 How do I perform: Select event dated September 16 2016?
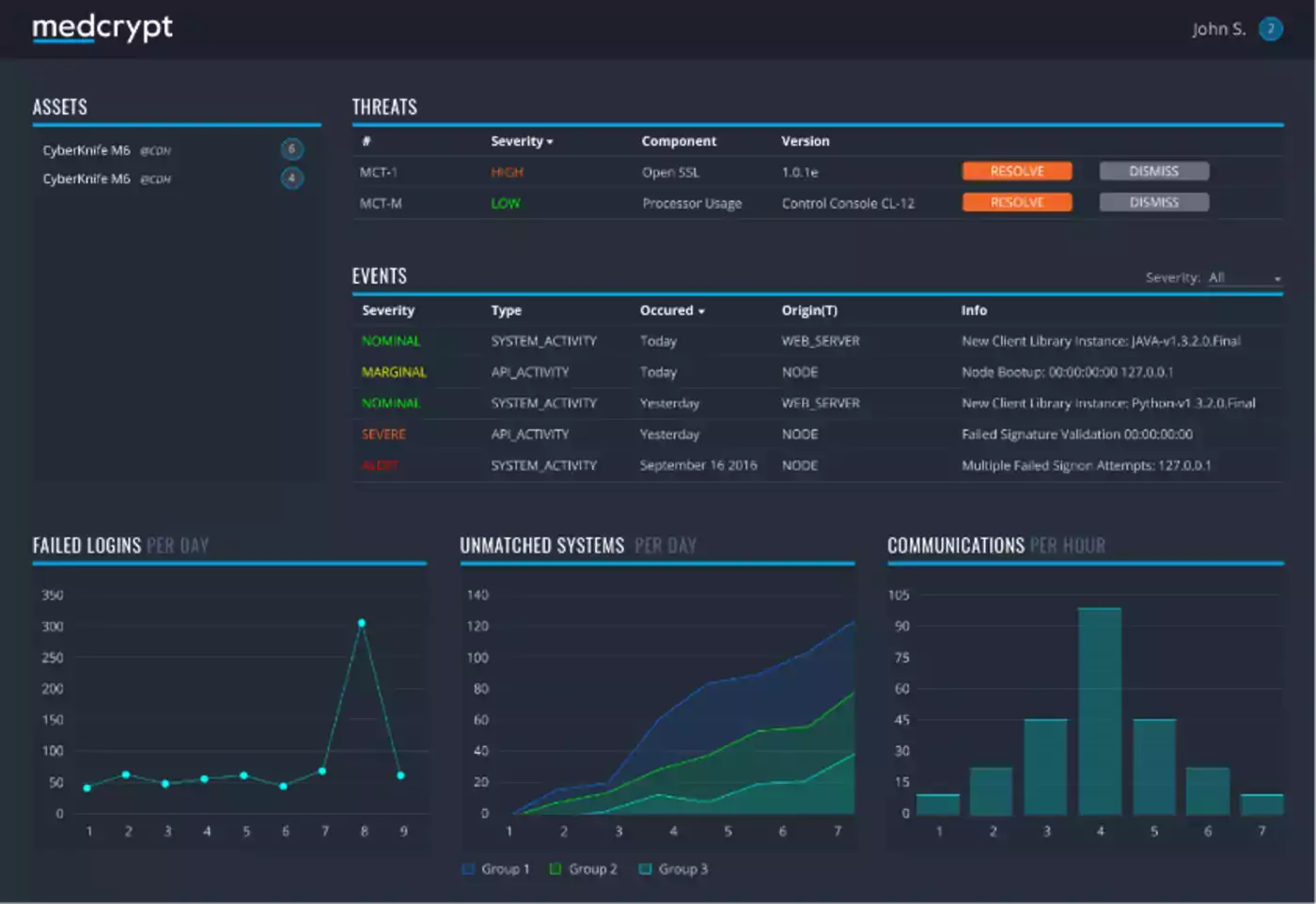[698, 465]
